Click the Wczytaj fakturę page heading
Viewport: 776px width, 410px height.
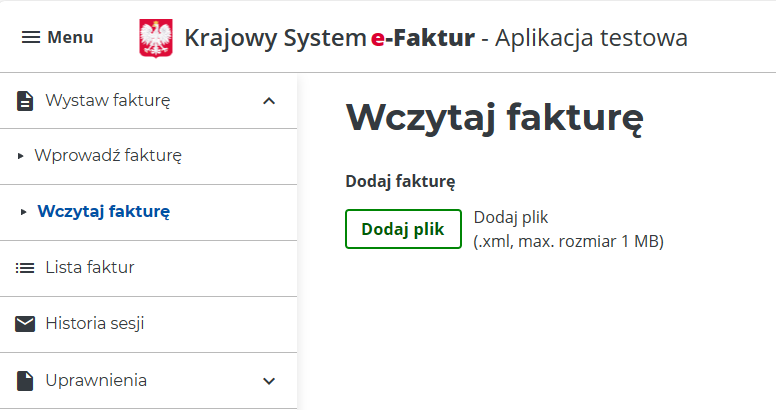[494, 118]
